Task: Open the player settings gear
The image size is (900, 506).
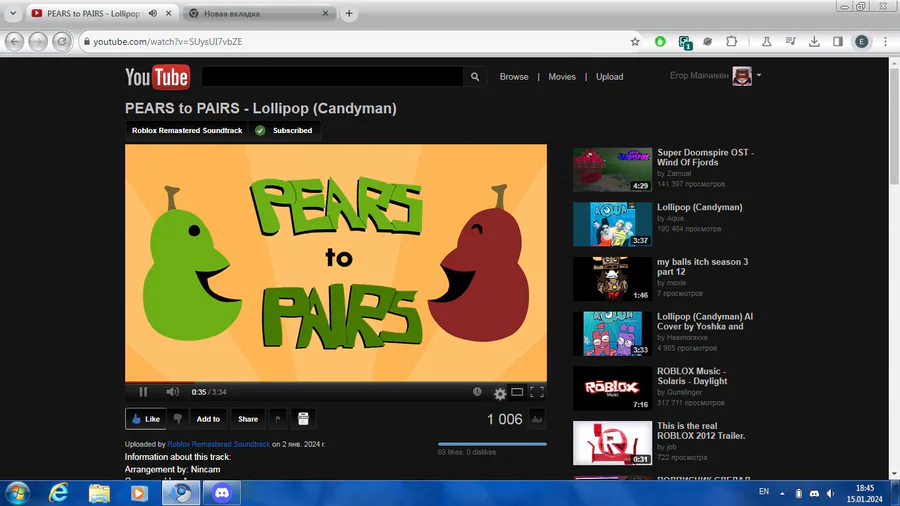Action: point(500,393)
